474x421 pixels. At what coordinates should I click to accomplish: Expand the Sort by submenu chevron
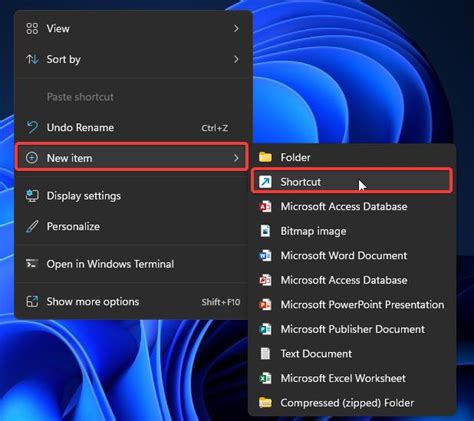[236, 59]
